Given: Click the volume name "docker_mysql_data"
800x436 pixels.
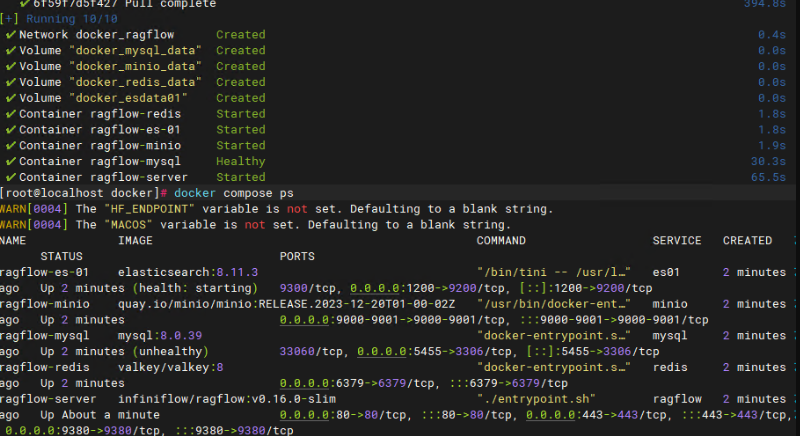Looking at the screenshot, I should (x=135, y=50).
